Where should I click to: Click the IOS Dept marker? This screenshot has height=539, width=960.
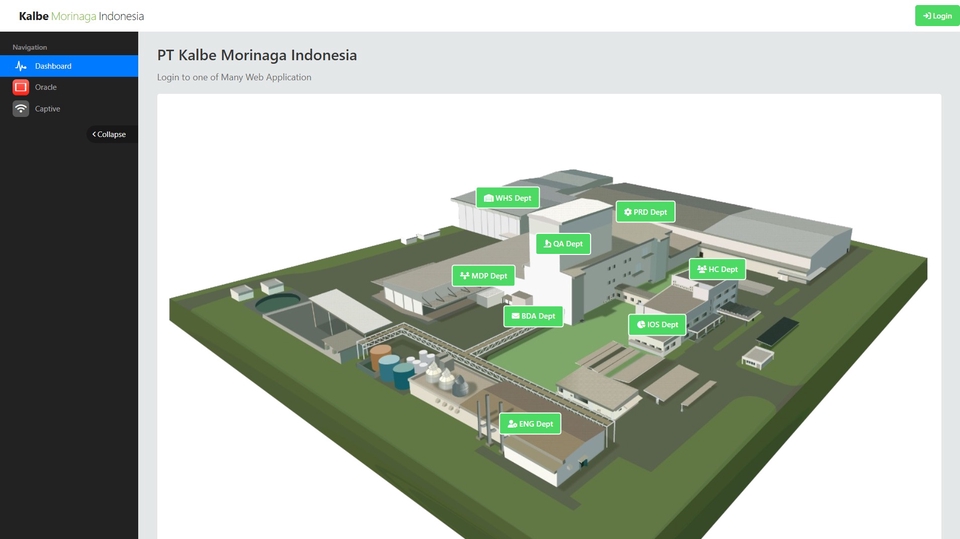[657, 325]
